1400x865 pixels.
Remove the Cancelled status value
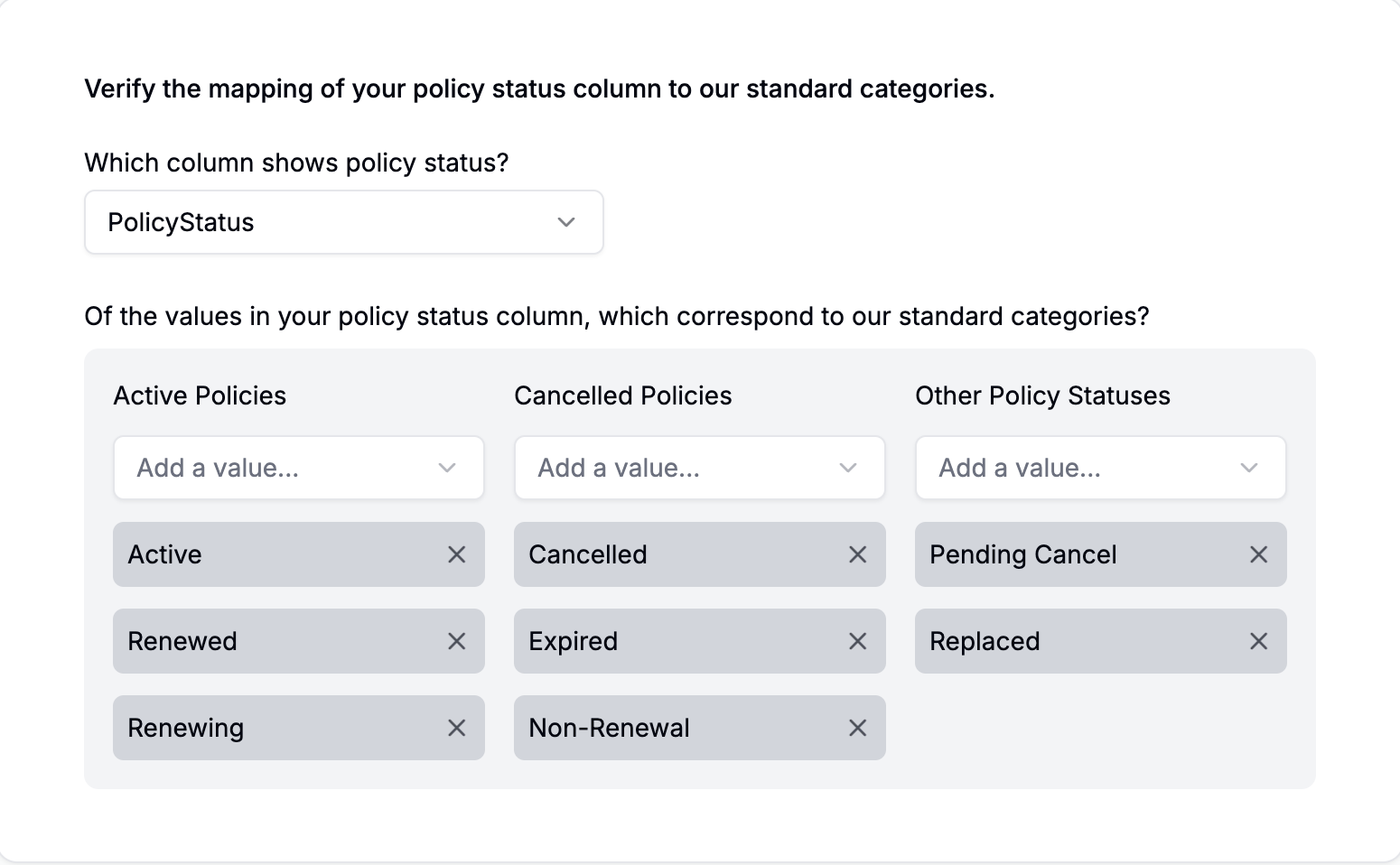858,554
